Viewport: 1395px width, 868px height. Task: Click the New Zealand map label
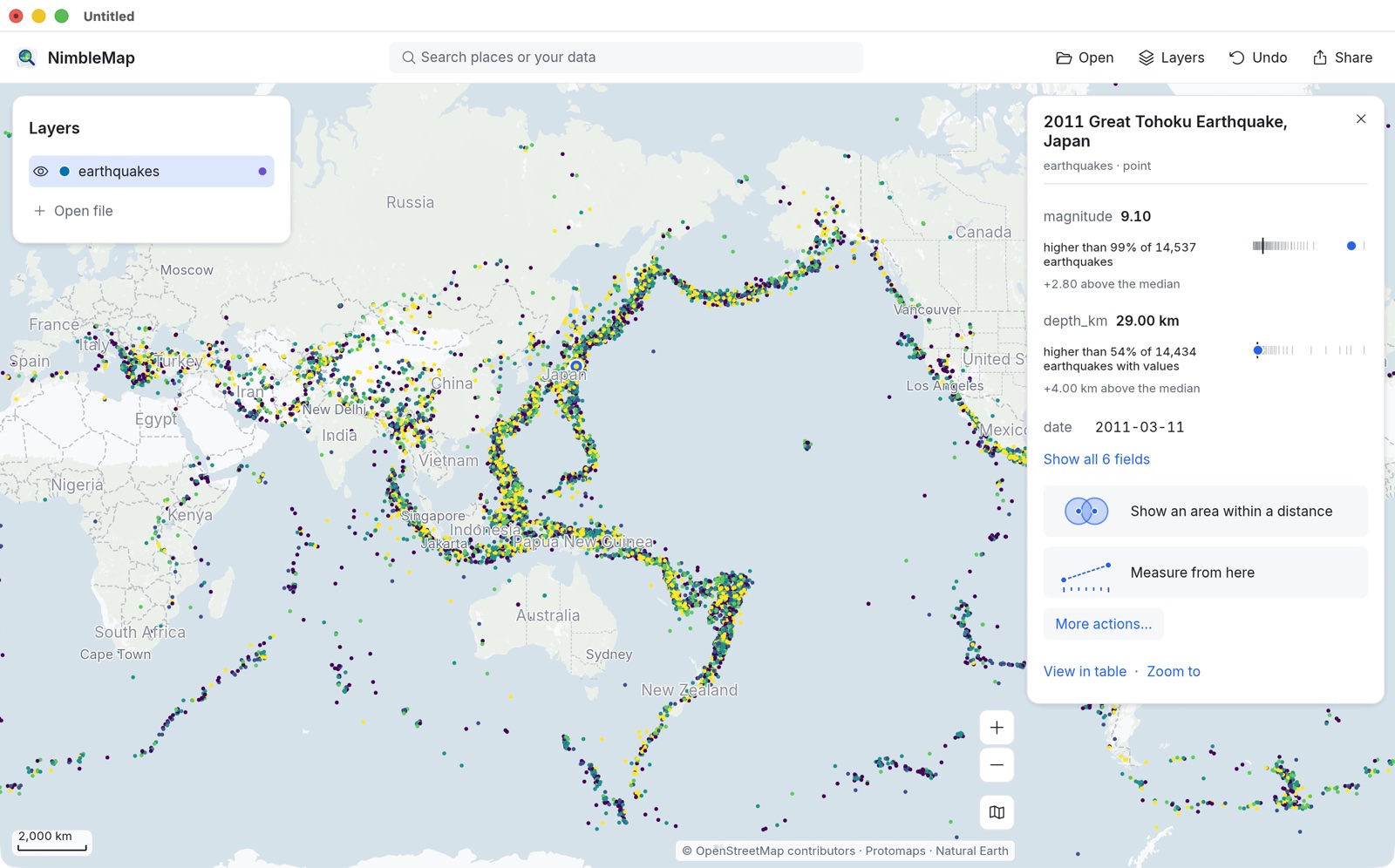point(689,690)
